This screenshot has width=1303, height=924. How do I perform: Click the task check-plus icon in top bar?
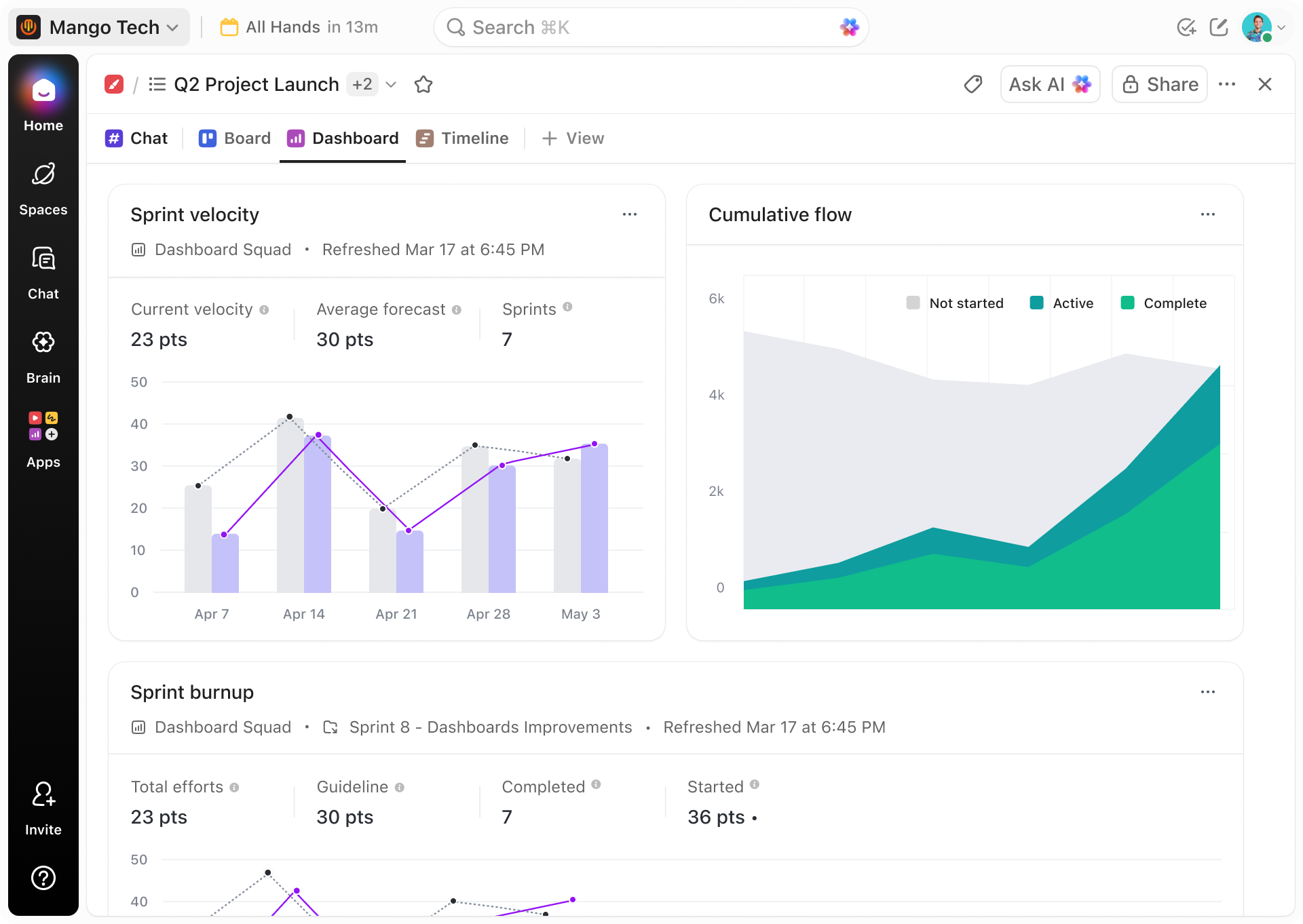pyautogui.click(x=1186, y=27)
